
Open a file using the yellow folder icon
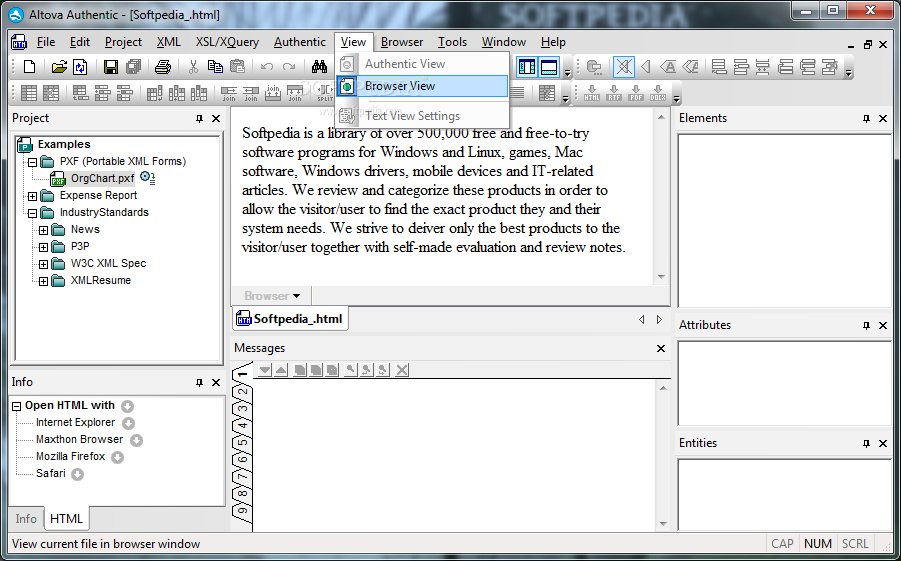tap(59, 67)
